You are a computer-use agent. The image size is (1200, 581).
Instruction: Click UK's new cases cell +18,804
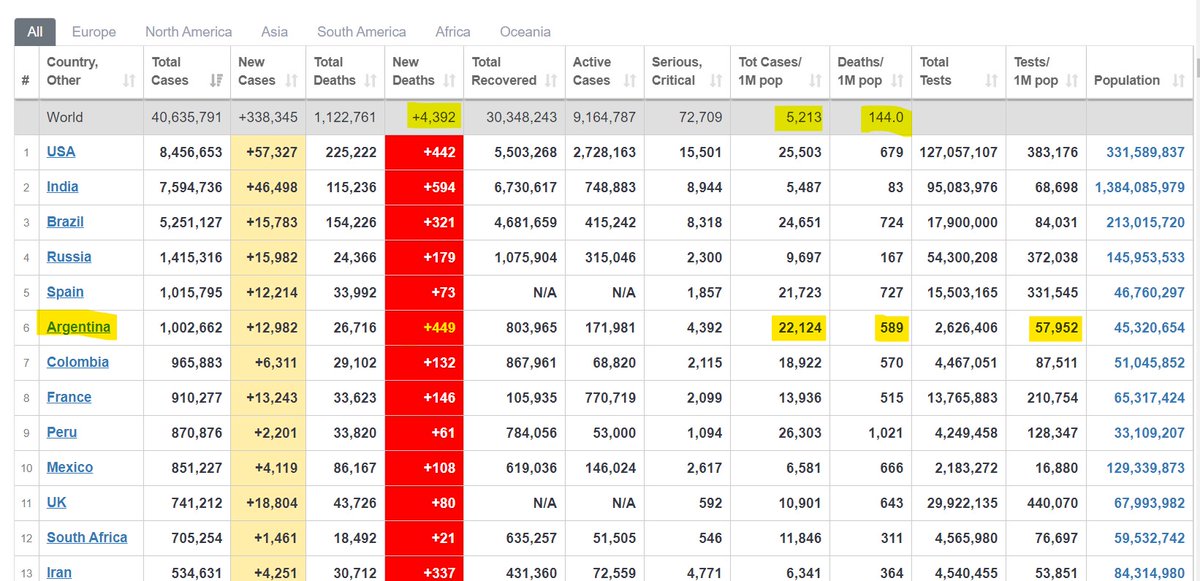[268, 502]
